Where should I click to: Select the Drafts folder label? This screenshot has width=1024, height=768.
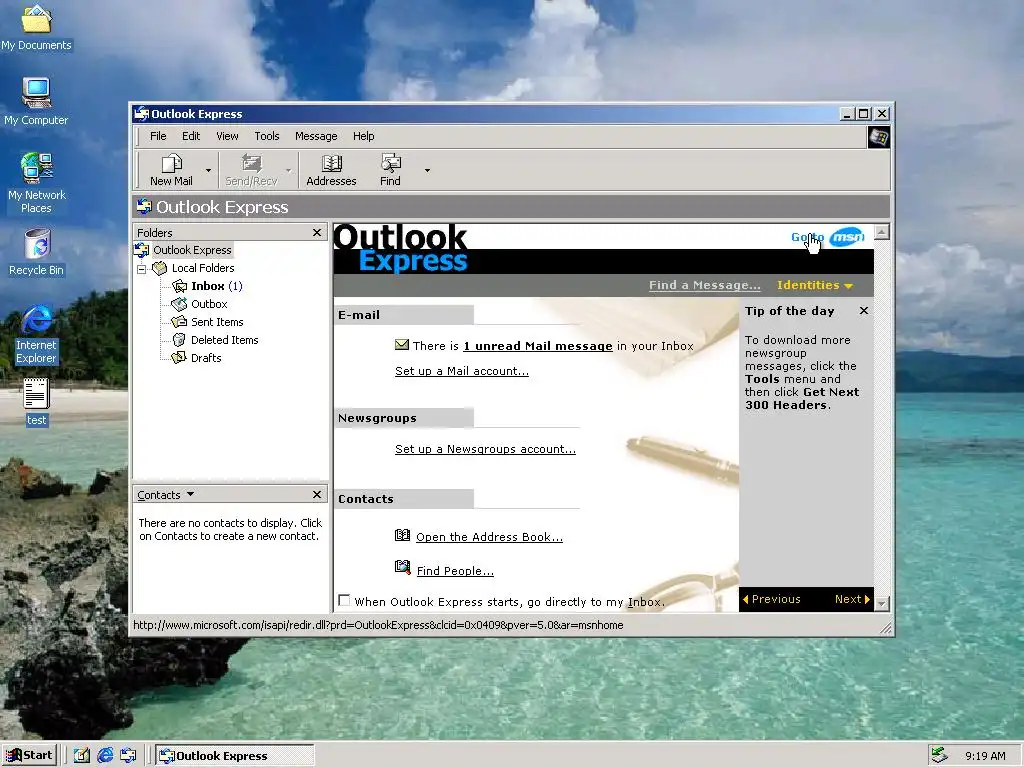(206, 358)
